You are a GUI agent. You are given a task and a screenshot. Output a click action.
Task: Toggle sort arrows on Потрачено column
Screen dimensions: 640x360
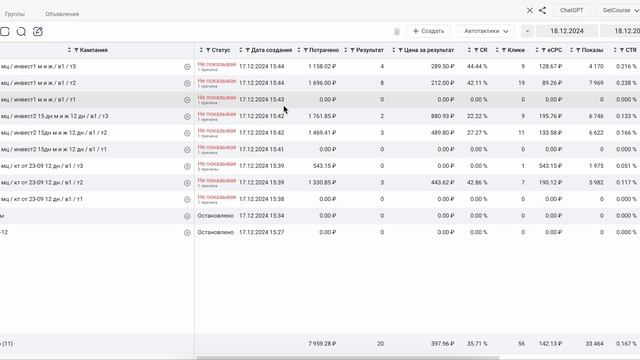click(299, 50)
